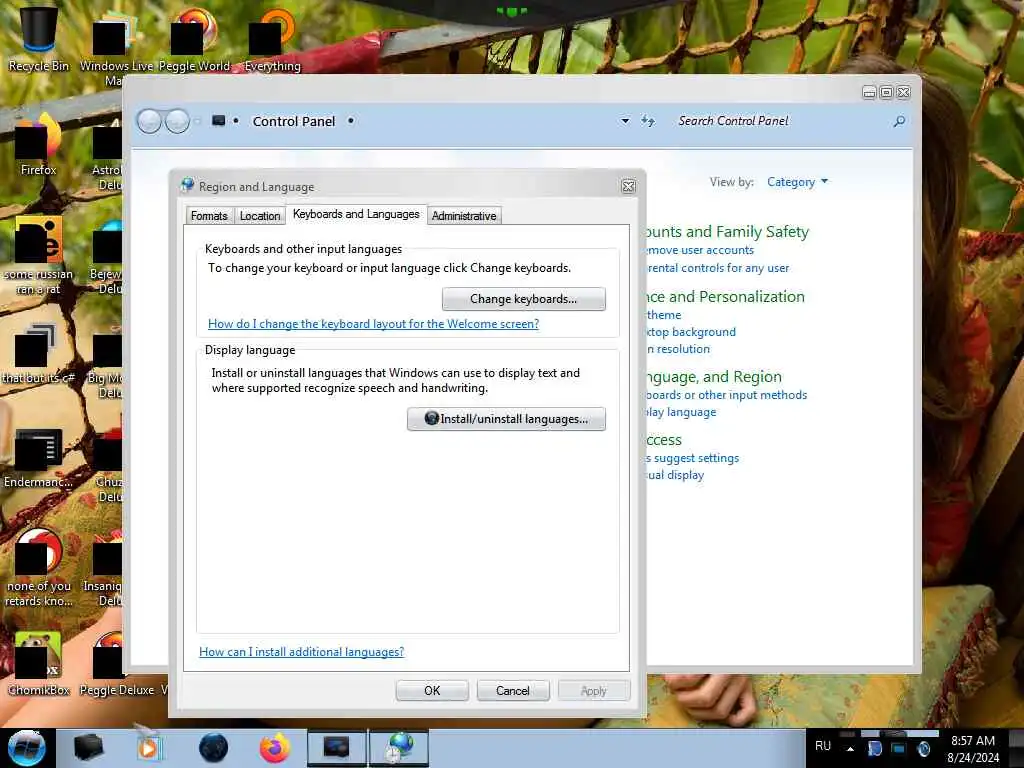
Task: Open the Peggle World desktop icon
Action: click(194, 38)
